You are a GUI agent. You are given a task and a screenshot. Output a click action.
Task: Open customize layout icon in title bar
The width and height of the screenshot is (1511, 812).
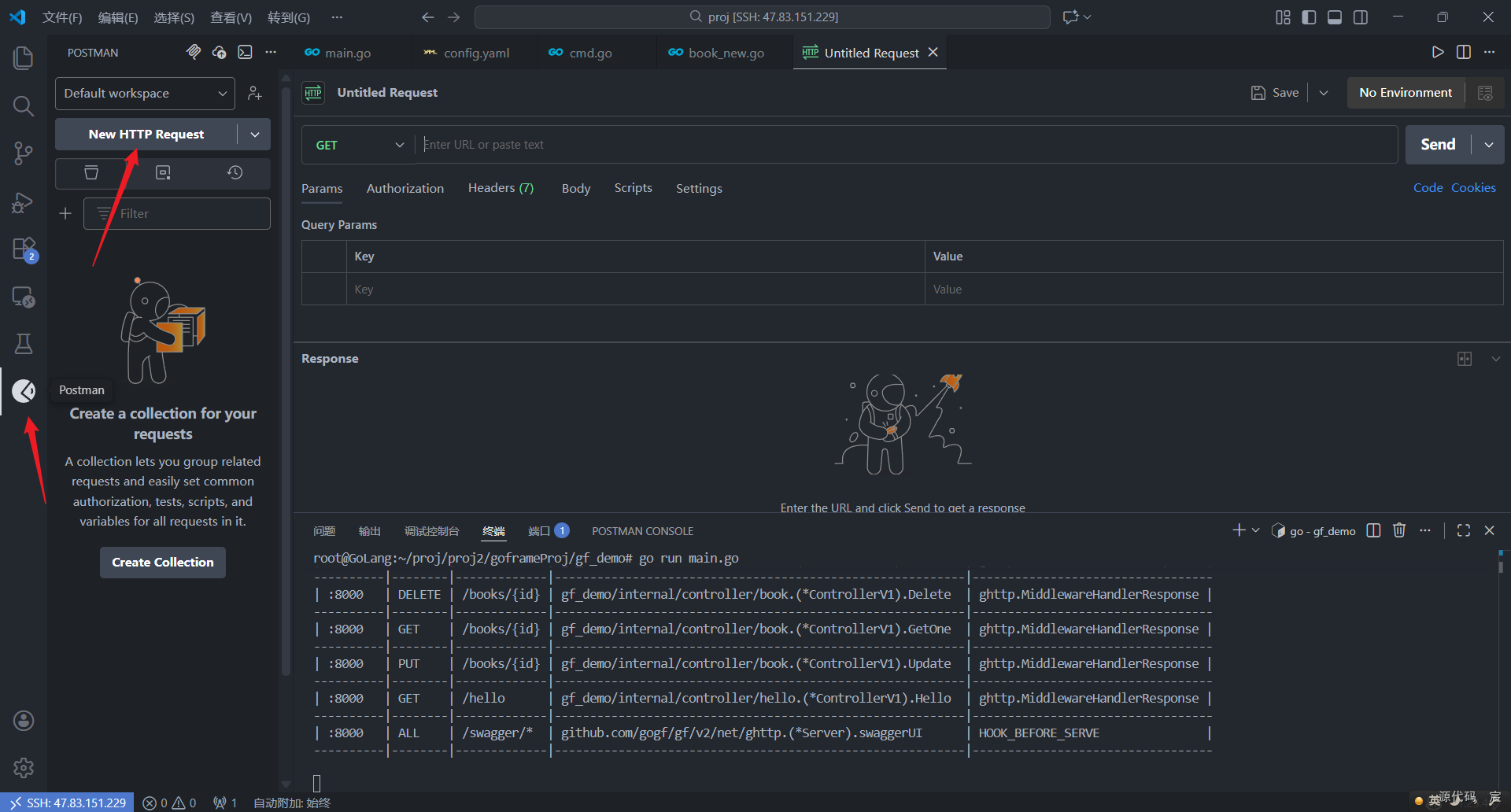pyautogui.click(x=1283, y=17)
